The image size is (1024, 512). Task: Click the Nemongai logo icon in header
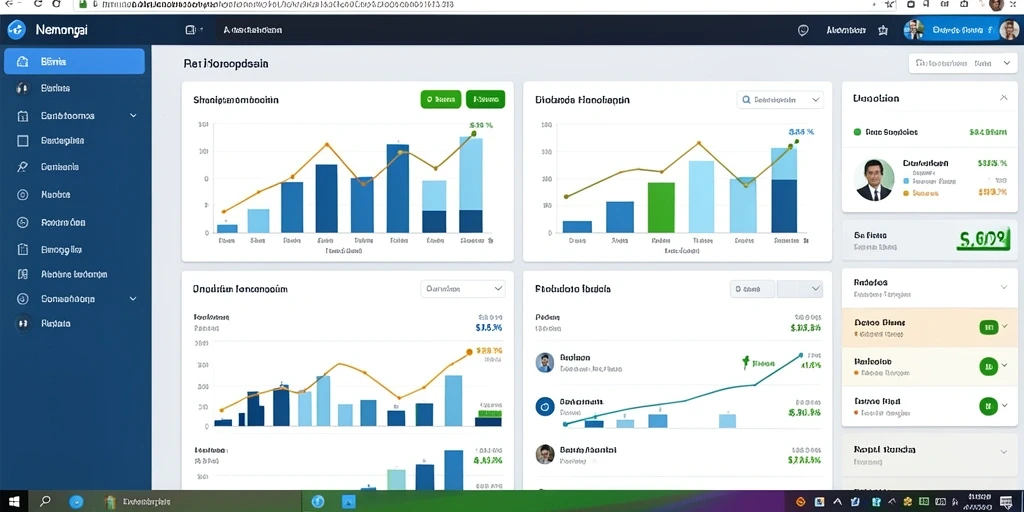click(16, 29)
